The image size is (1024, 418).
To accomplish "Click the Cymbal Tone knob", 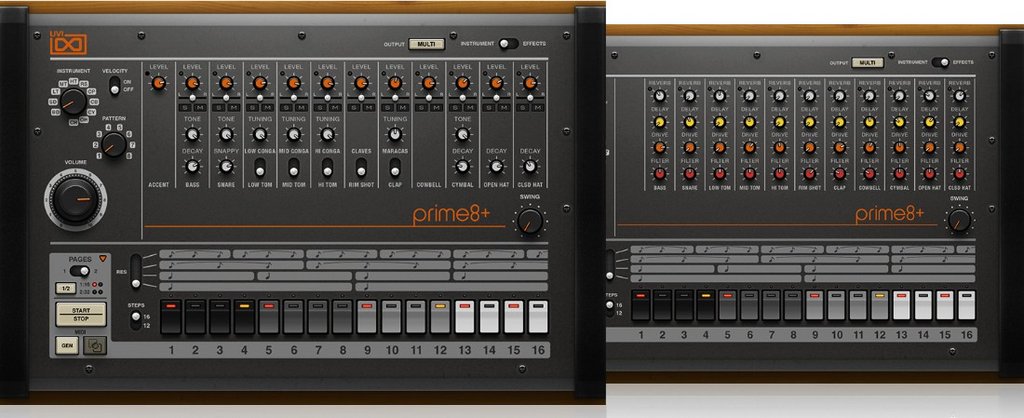I will pos(462,134).
